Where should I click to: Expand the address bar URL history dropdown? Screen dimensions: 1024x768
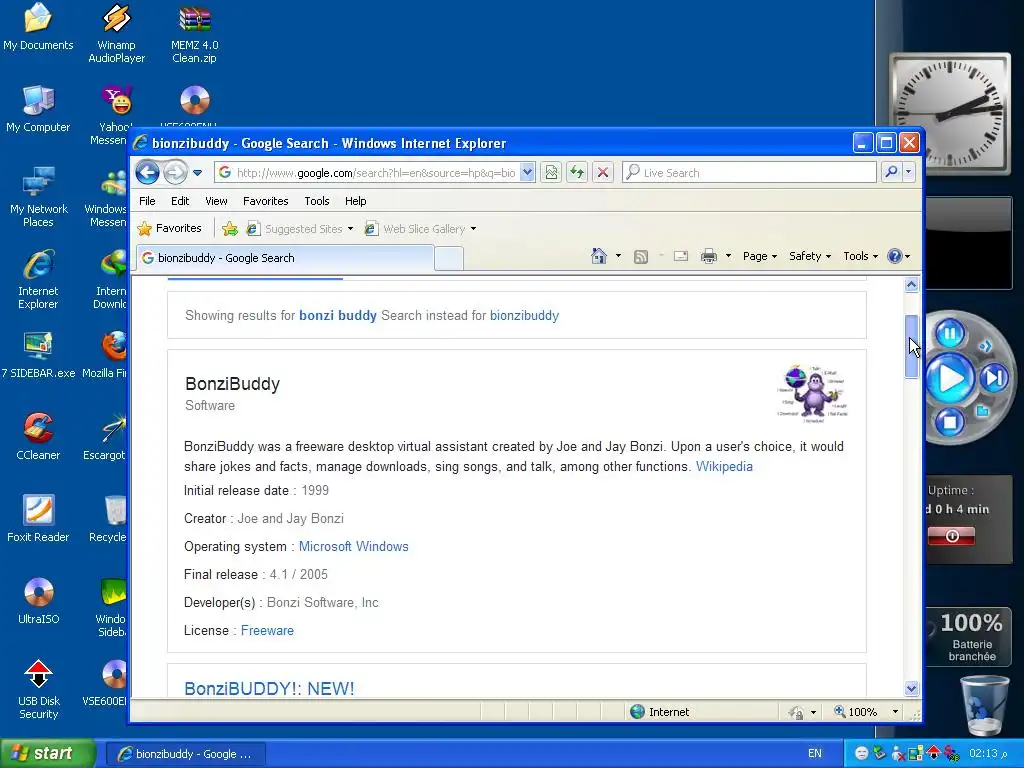click(x=528, y=172)
